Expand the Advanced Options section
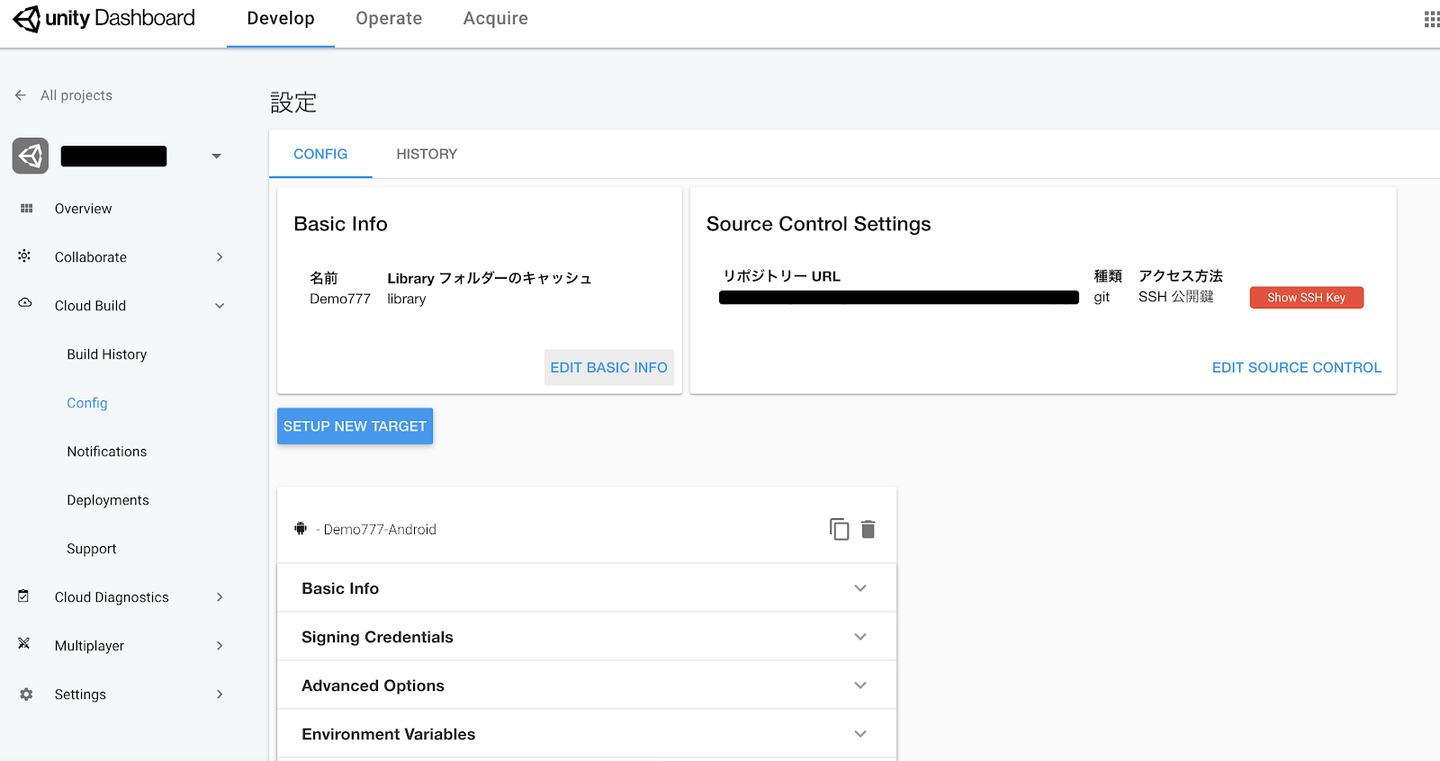1440x761 pixels. 860,685
